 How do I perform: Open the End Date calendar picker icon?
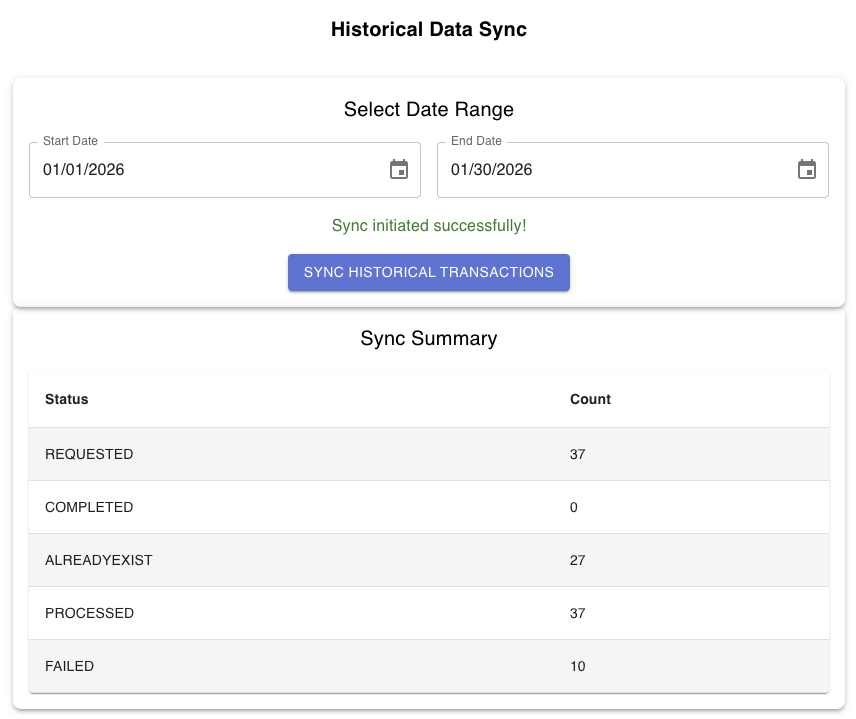(807, 170)
